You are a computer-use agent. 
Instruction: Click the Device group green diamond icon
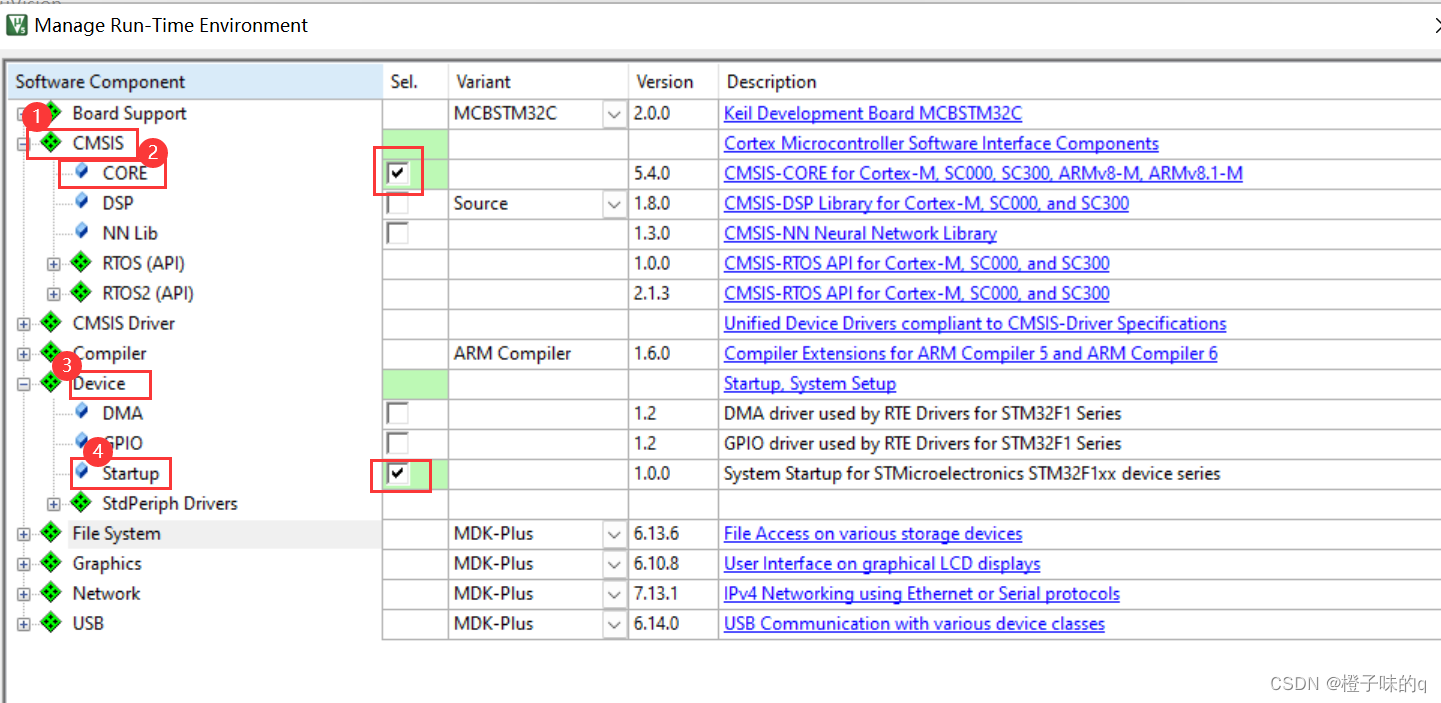(x=51, y=383)
